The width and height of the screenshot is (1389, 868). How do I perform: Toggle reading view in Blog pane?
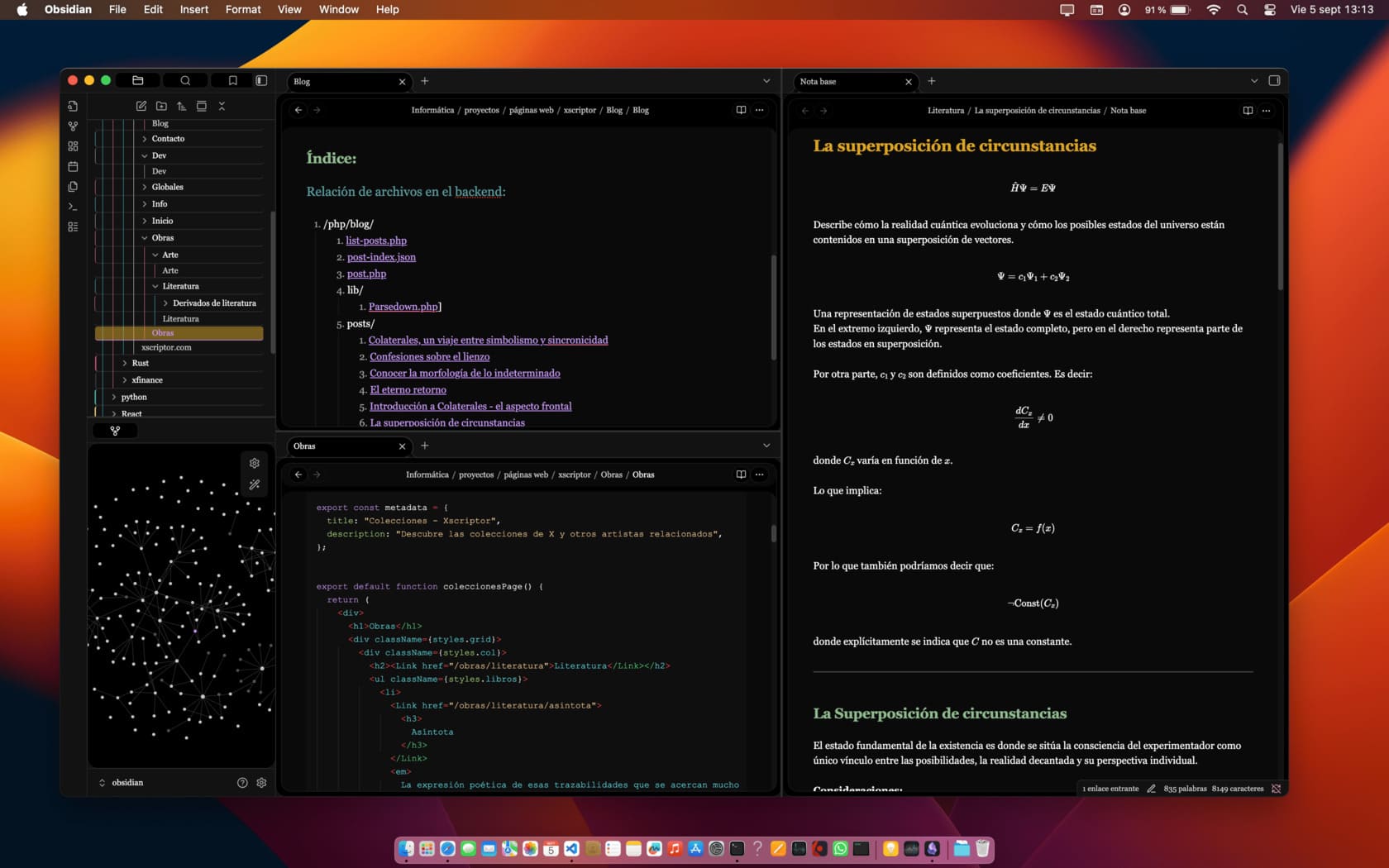(x=741, y=110)
